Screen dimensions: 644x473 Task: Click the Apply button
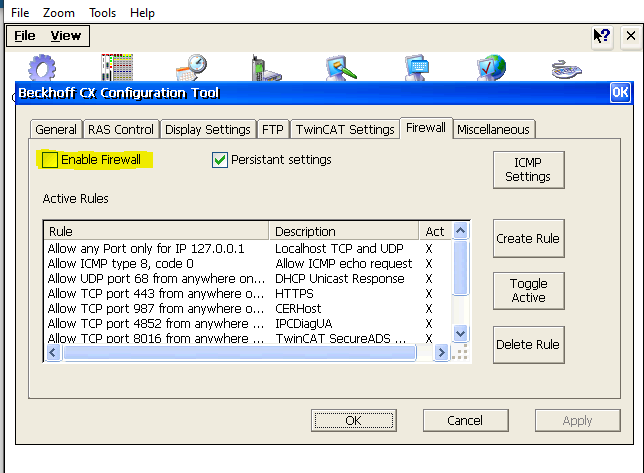(x=577, y=420)
